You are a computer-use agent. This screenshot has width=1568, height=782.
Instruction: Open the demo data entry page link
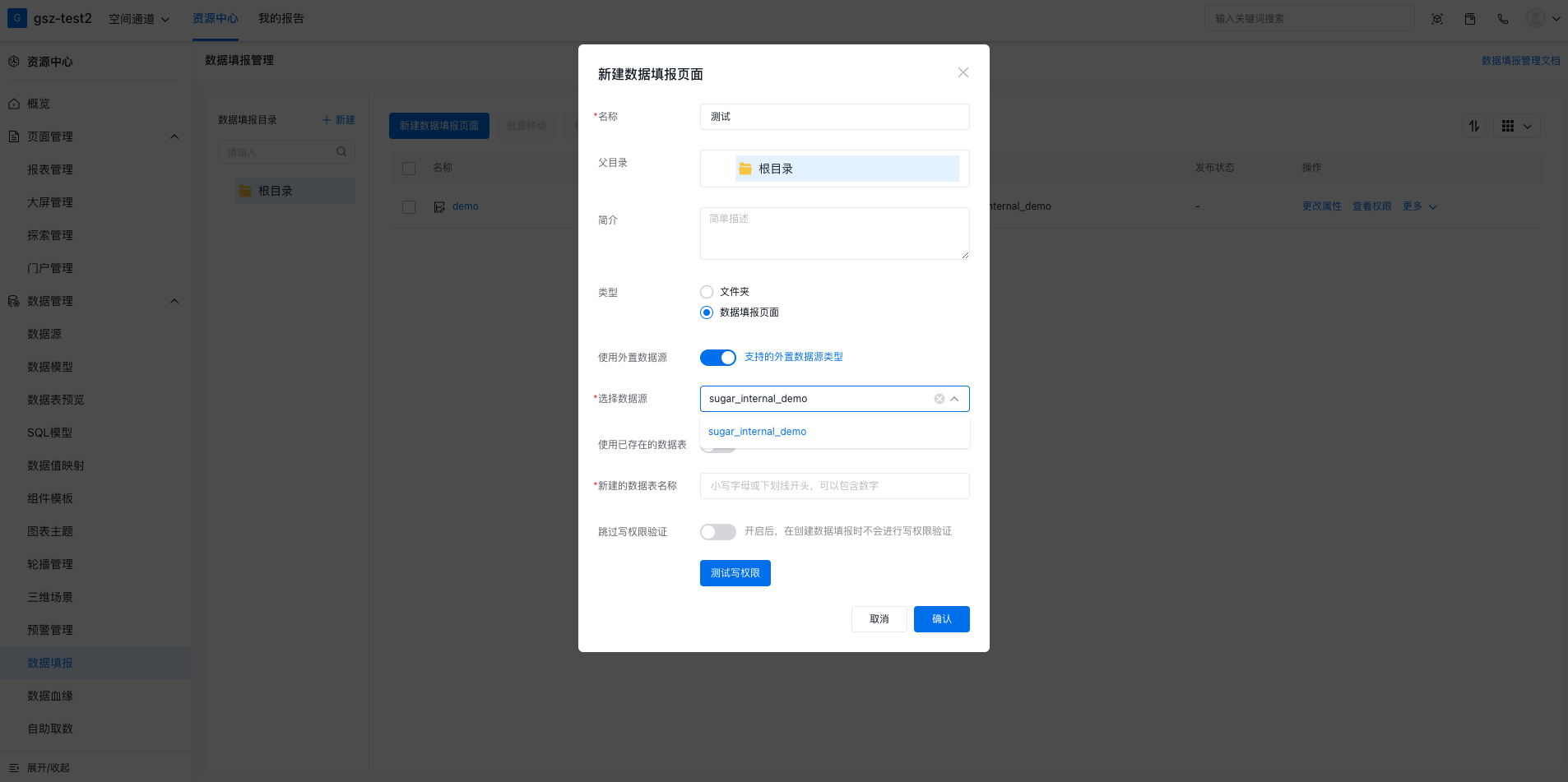point(466,206)
